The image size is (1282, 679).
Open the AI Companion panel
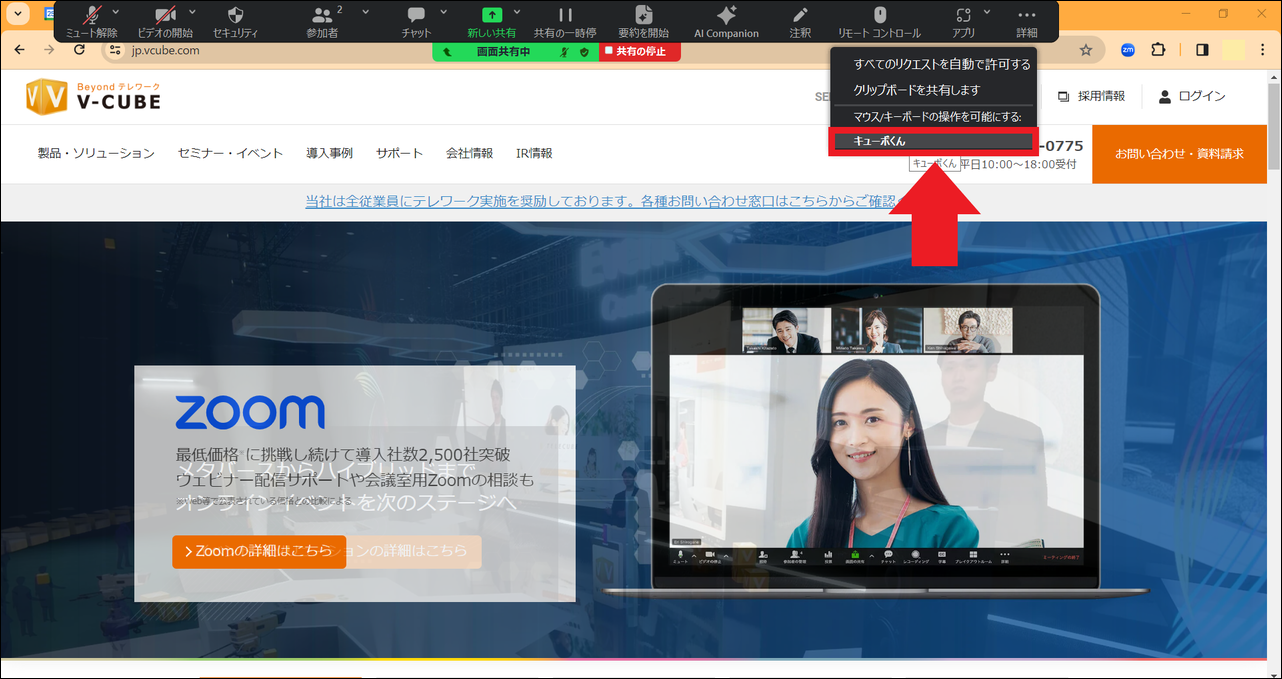coord(727,21)
